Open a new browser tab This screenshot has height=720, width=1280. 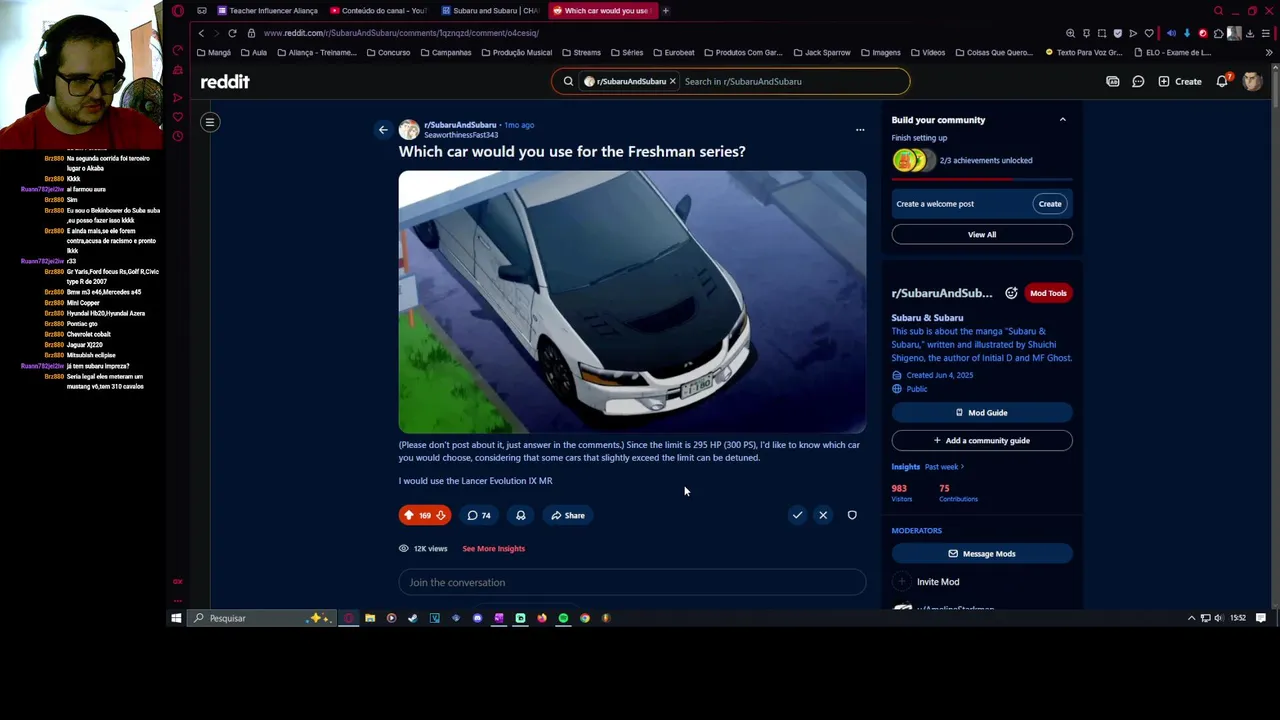coord(666,11)
